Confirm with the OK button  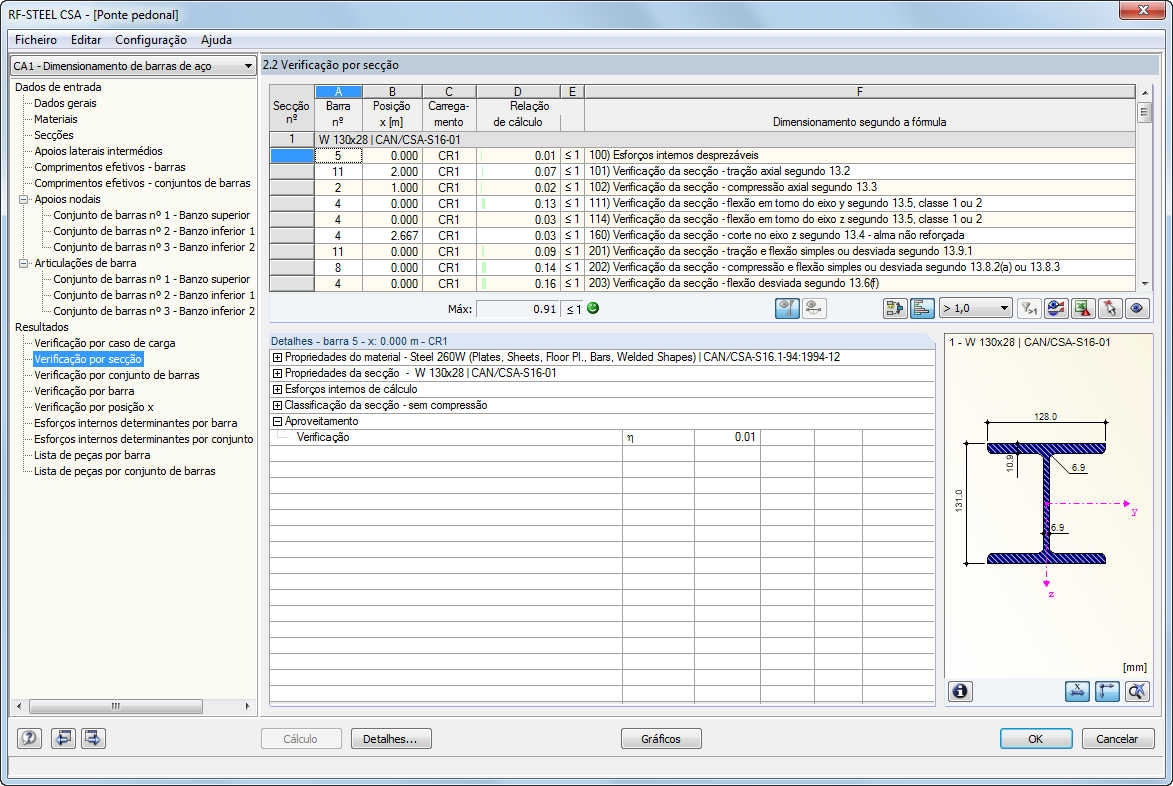[1036, 739]
